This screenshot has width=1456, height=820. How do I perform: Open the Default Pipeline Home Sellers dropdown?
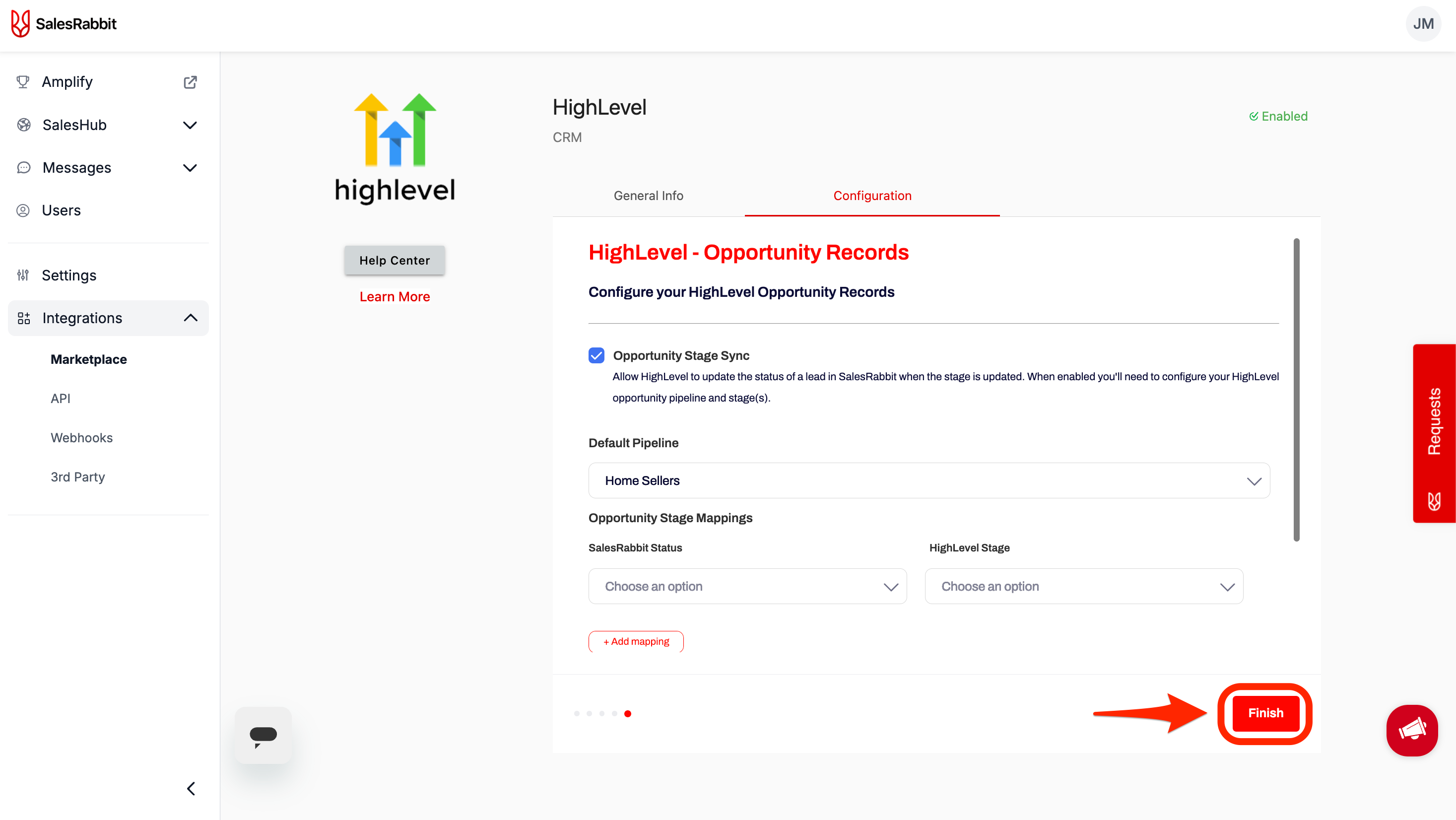tap(928, 480)
